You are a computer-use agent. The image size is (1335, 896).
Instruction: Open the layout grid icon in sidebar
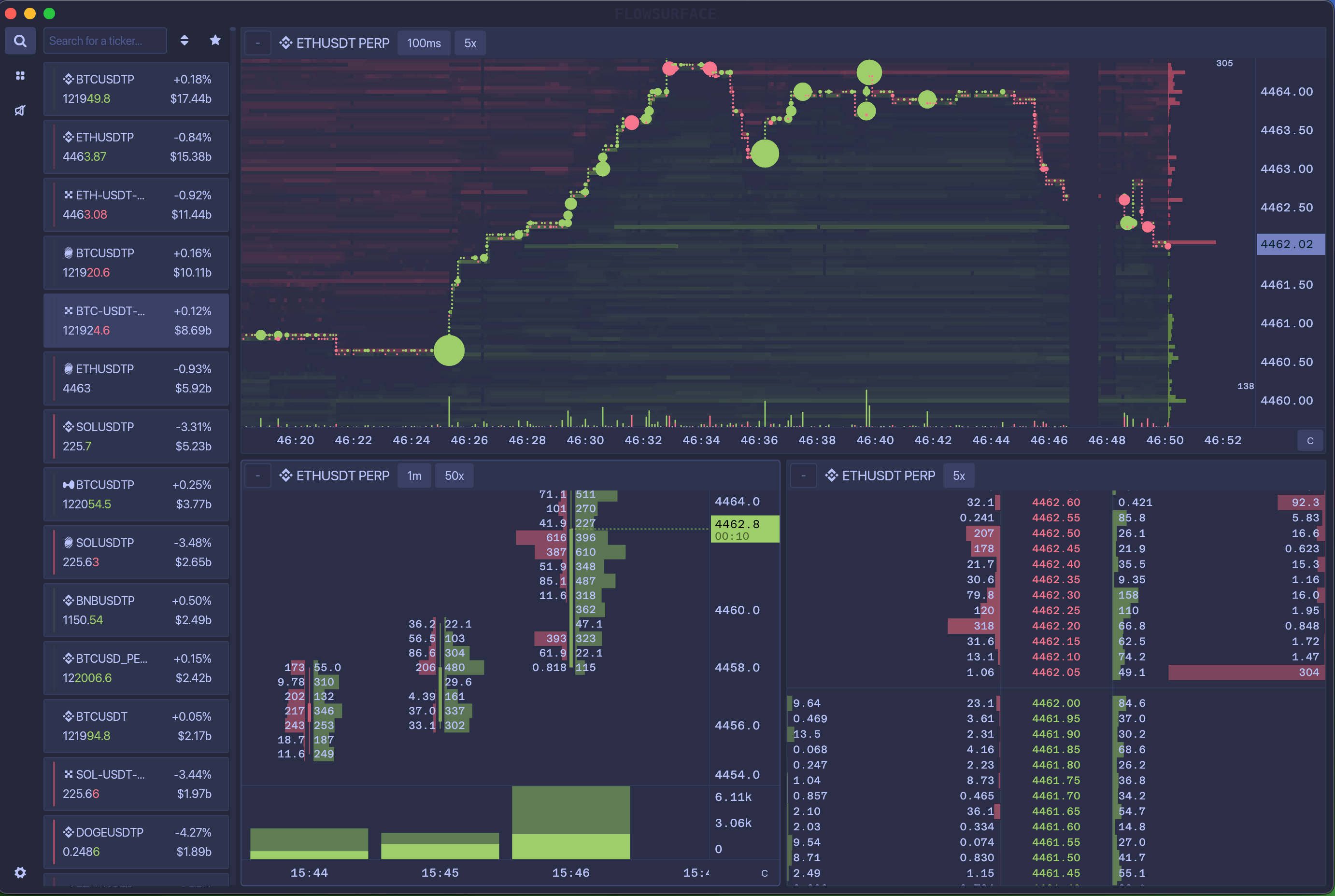coord(20,75)
